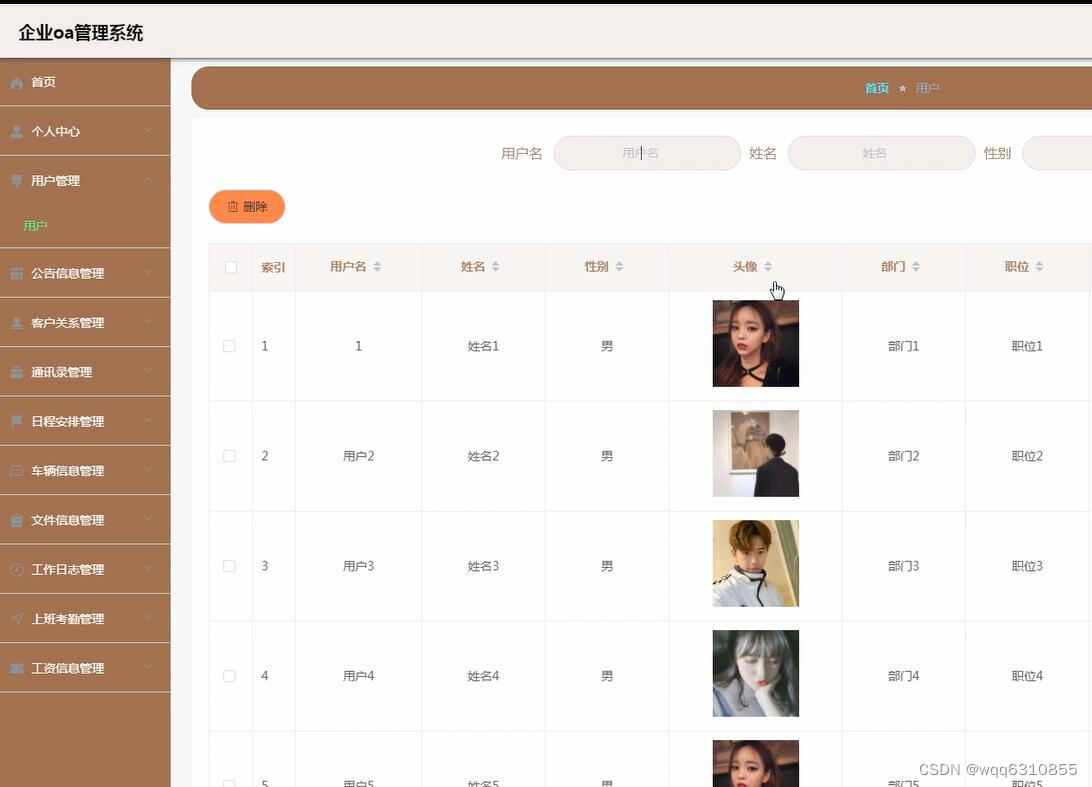Viewport: 1092px width, 787px height.
Task: Check the checkbox for row 1
Action: tap(229, 346)
